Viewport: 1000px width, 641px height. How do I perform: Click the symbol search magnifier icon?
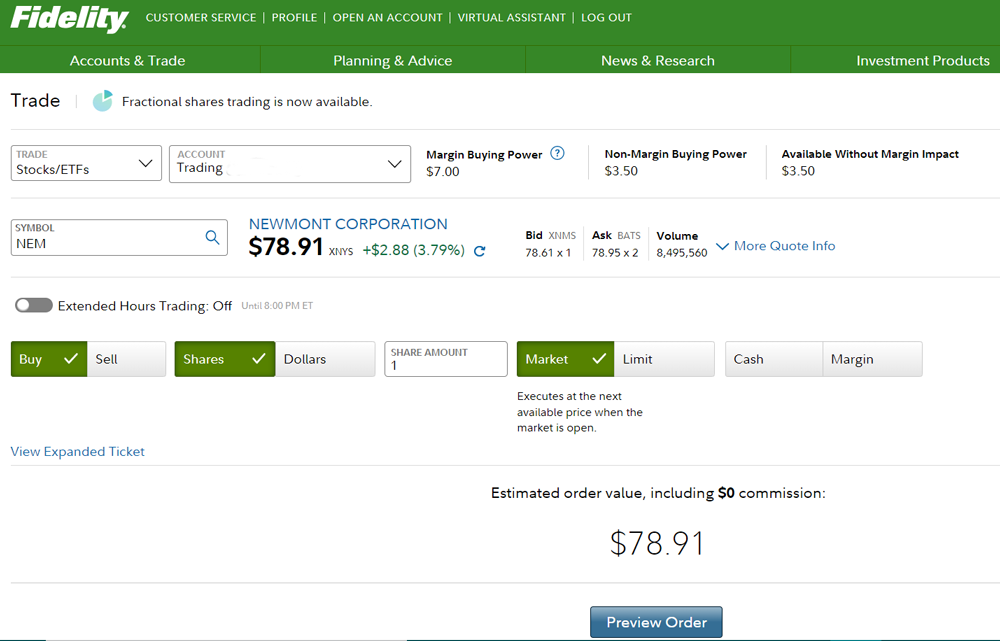coord(212,237)
